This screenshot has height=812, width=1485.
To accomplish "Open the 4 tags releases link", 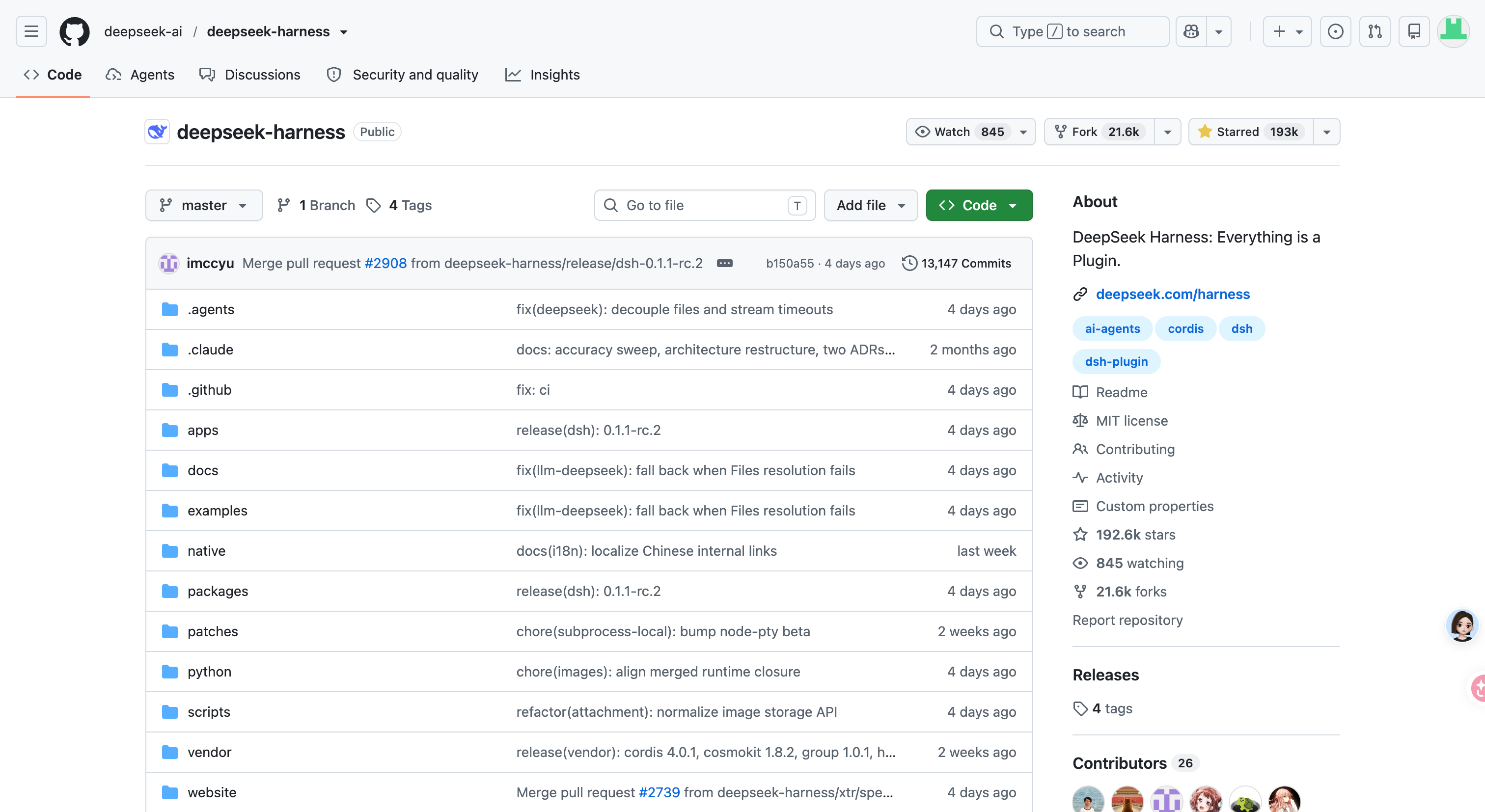I will pos(1103,708).
